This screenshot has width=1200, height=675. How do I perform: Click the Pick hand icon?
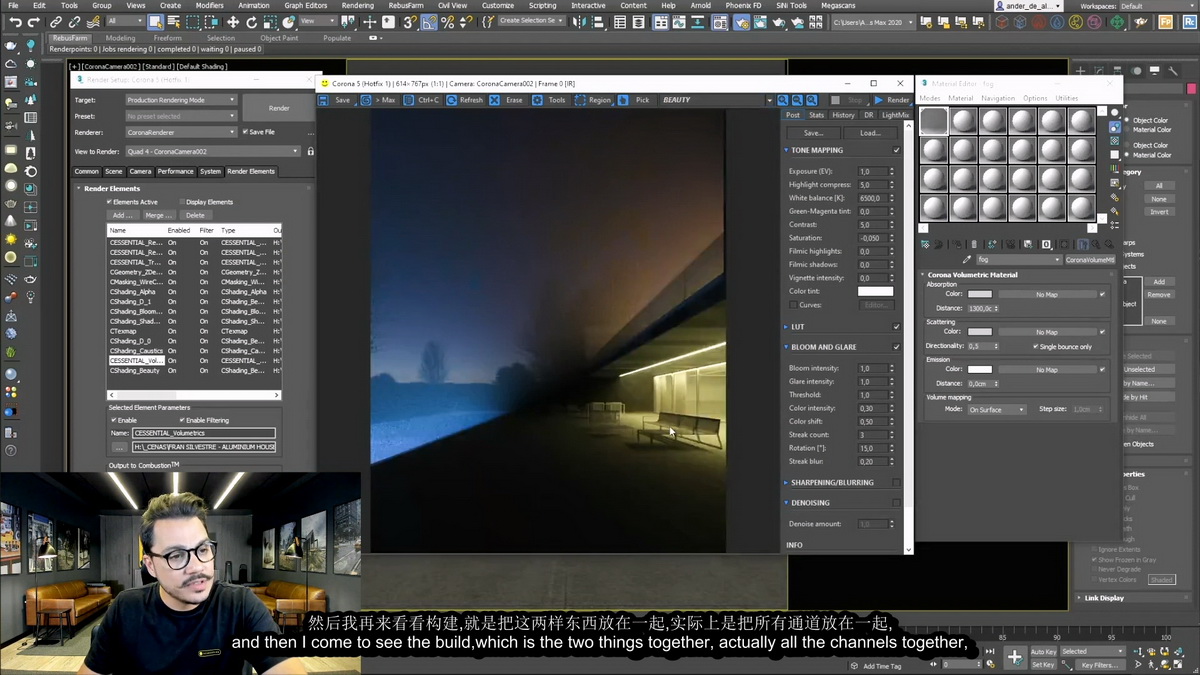point(623,100)
